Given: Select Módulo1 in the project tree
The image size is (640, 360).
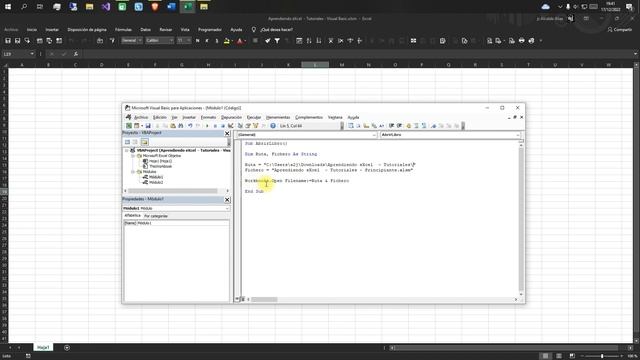Looking at the screenshot, I should click(x=156, y=177).
